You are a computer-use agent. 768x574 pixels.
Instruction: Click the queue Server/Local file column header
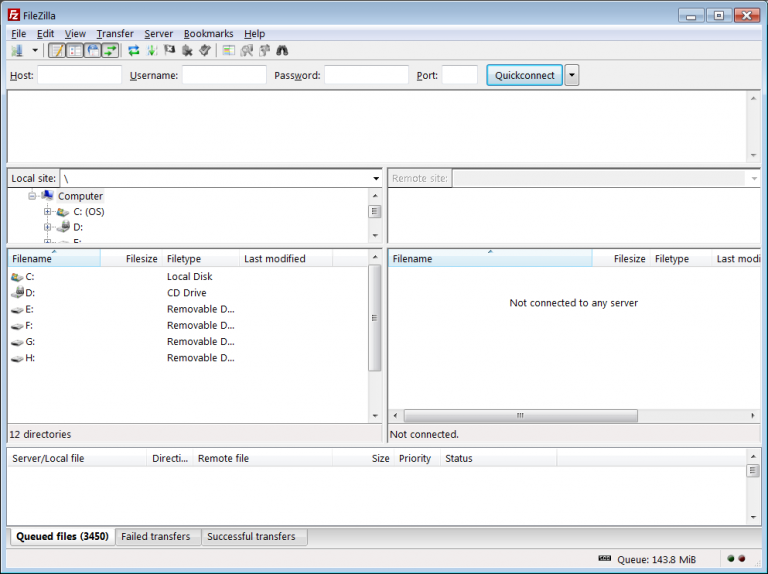[77, 458]
